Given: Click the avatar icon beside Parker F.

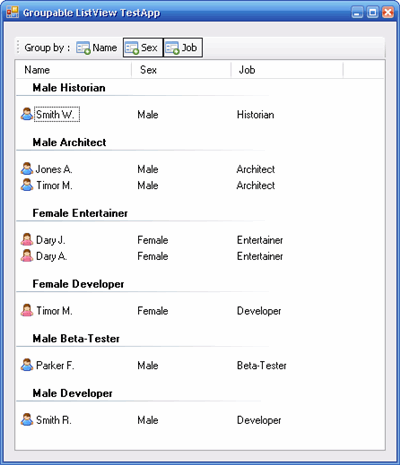Looking at the screenshot, I should [x=27, y=365].
